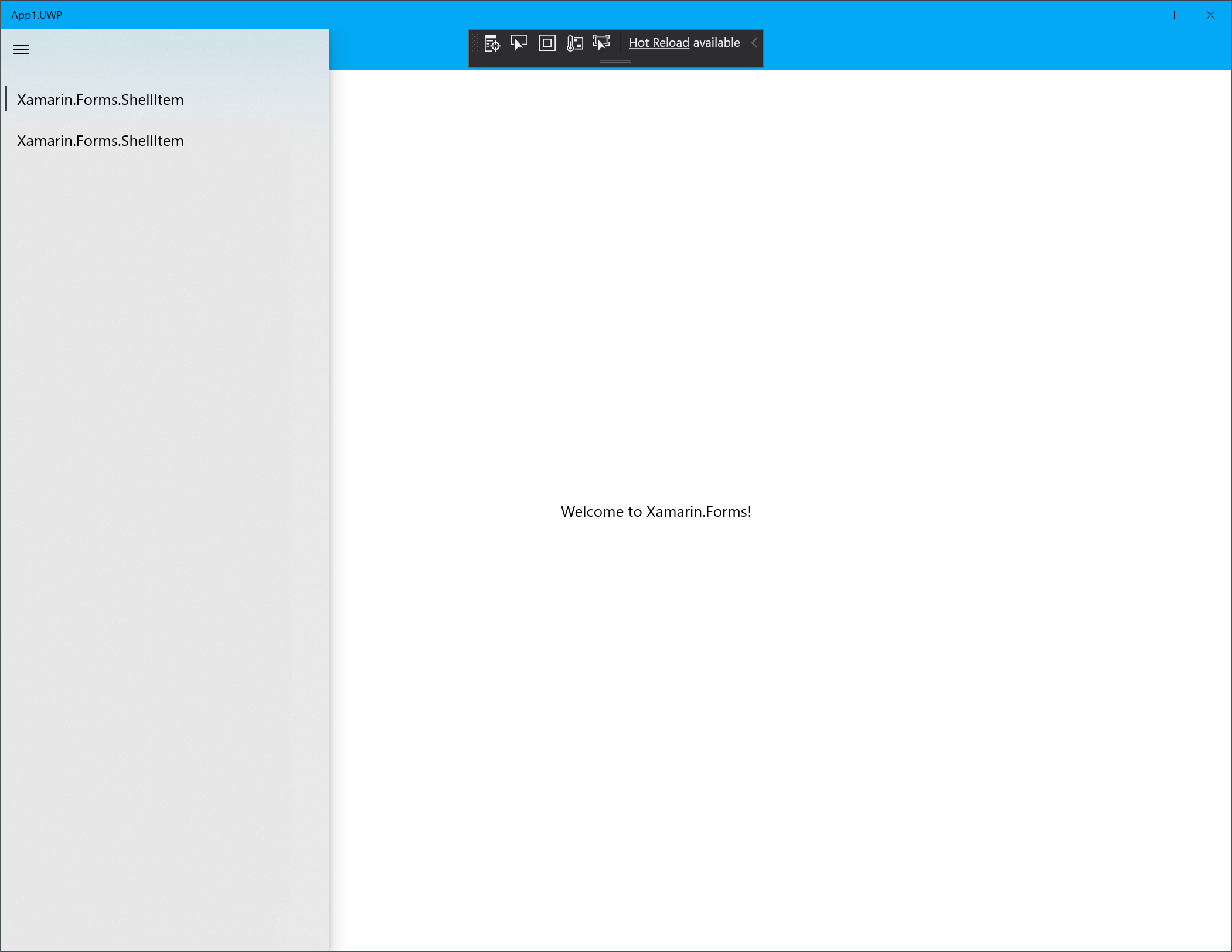Screen dimensions: 1232x952
Task: Click the blue navigation bar right of toolbar
Action: pyautogui.click(x=996, y=50)
